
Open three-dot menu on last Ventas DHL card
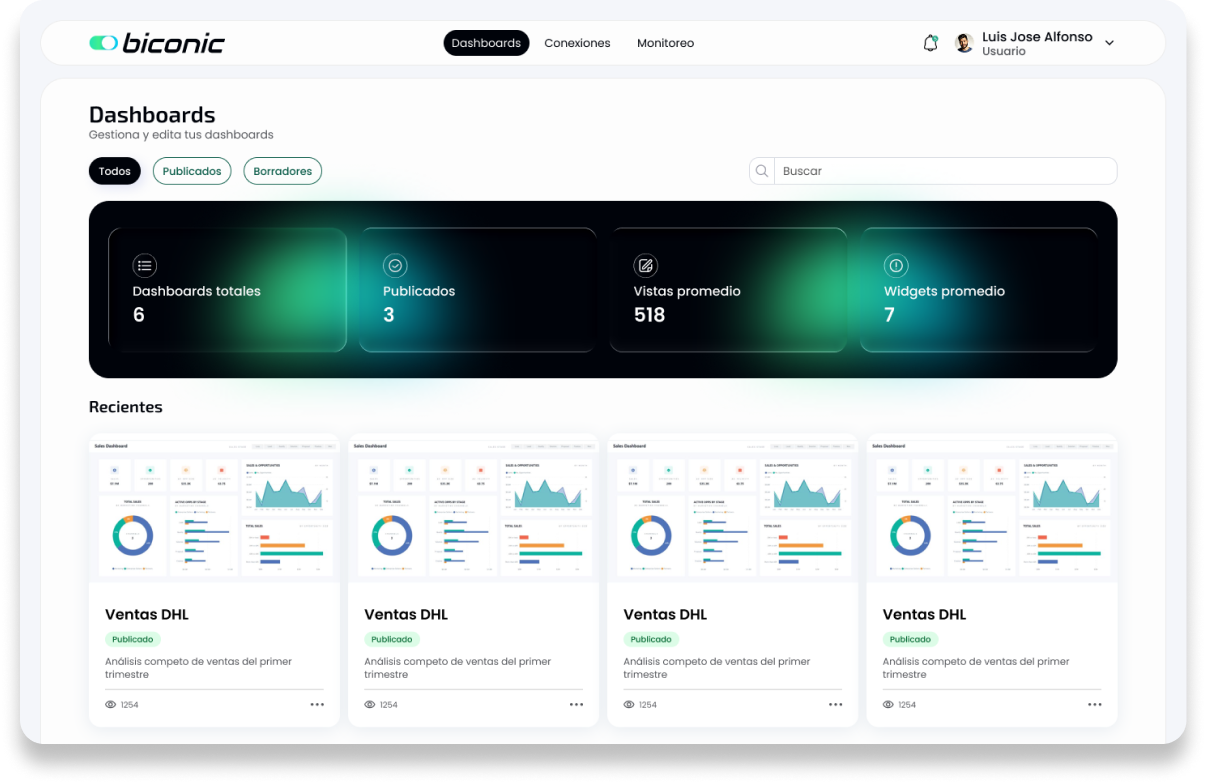[x=1095, y=705]
